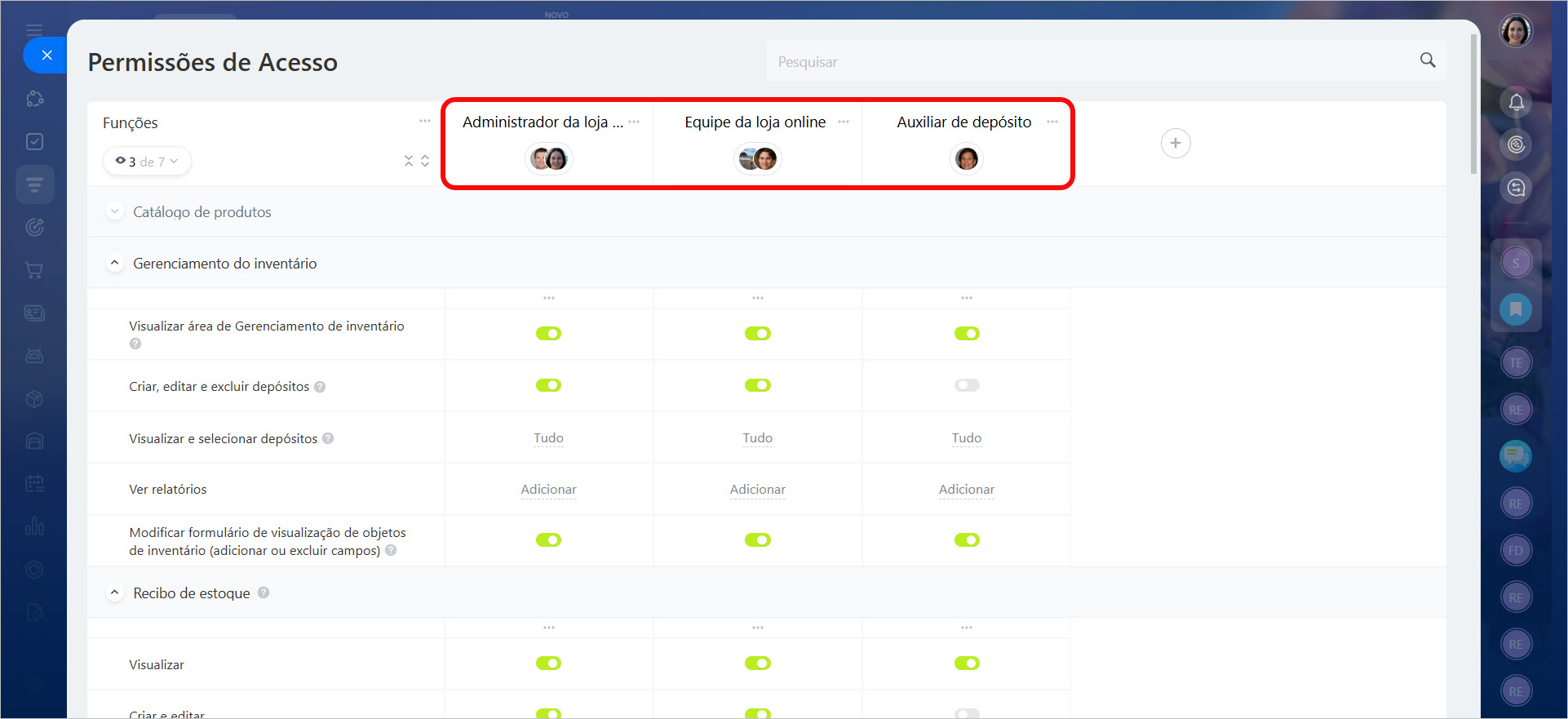Open the Auxiliar de depósito role options menu
This screenshot has width=1568, height=719.
point(1052,122)
